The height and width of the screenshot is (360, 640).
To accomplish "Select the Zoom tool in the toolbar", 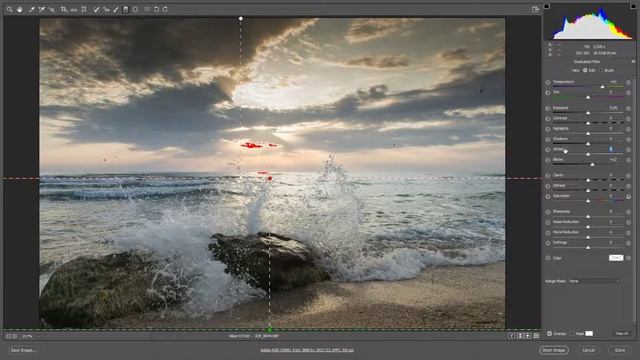I will click(10, 9).
